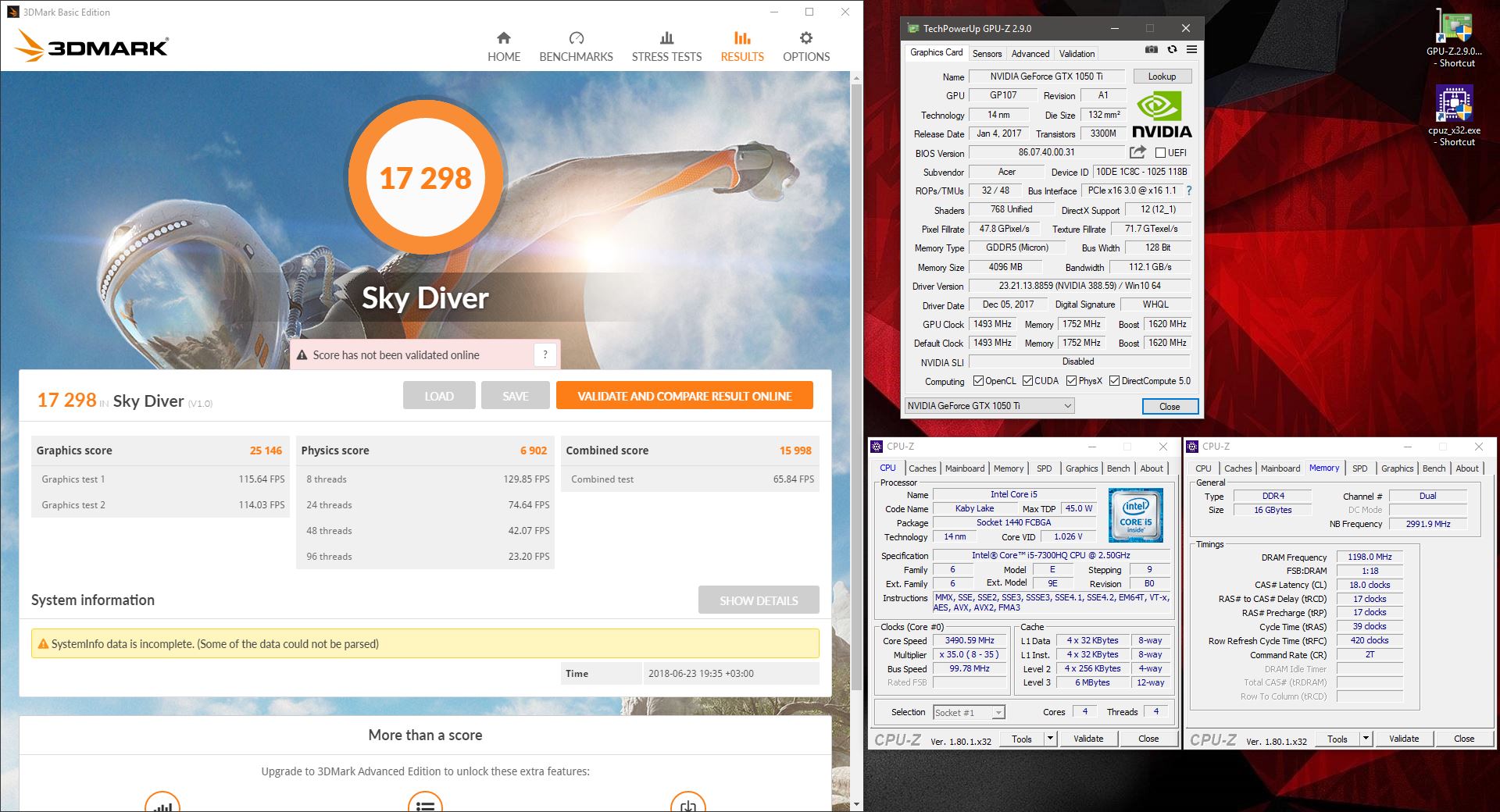Open the Socket #1 selection dropdown in CPU-Z
Viewport: 1500px width, 812px height.
point(969,713)
